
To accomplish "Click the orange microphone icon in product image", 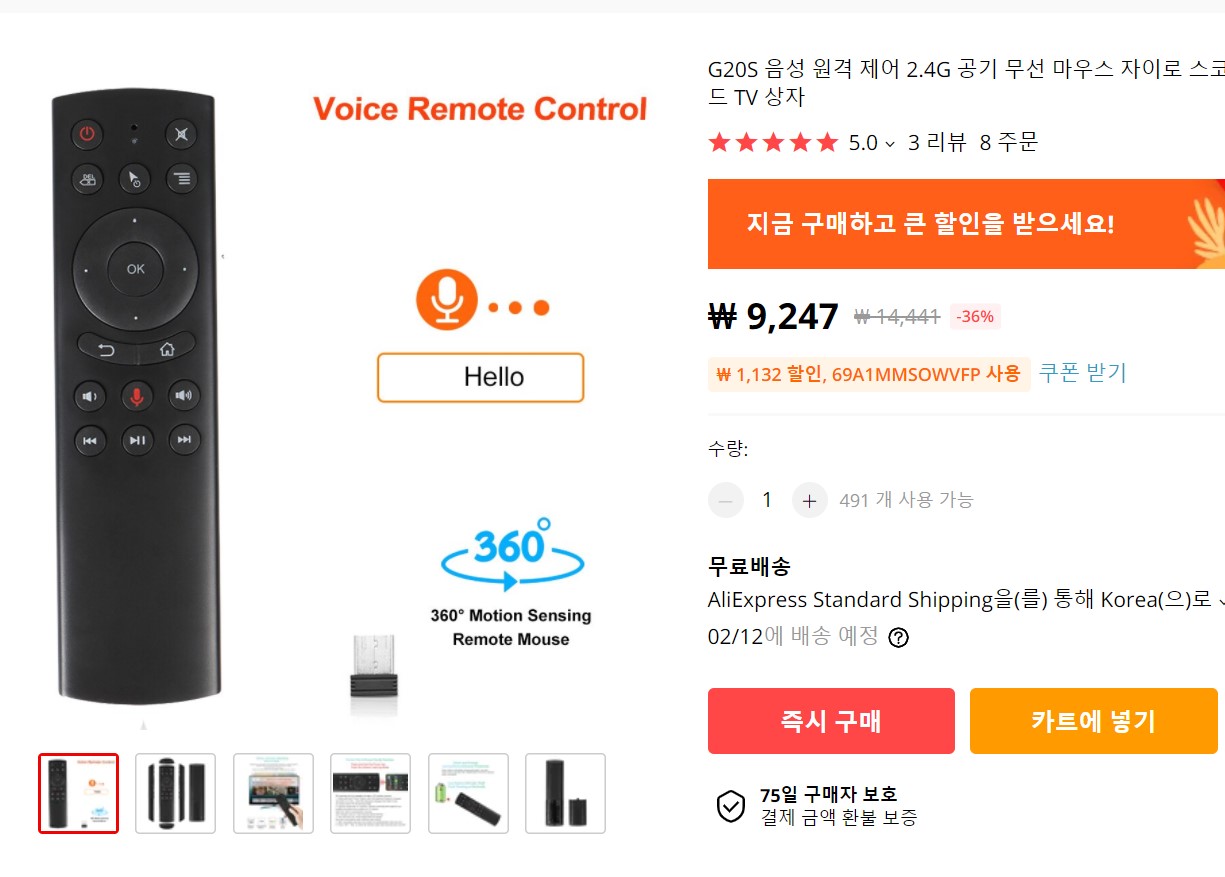I will click(446, 299).
